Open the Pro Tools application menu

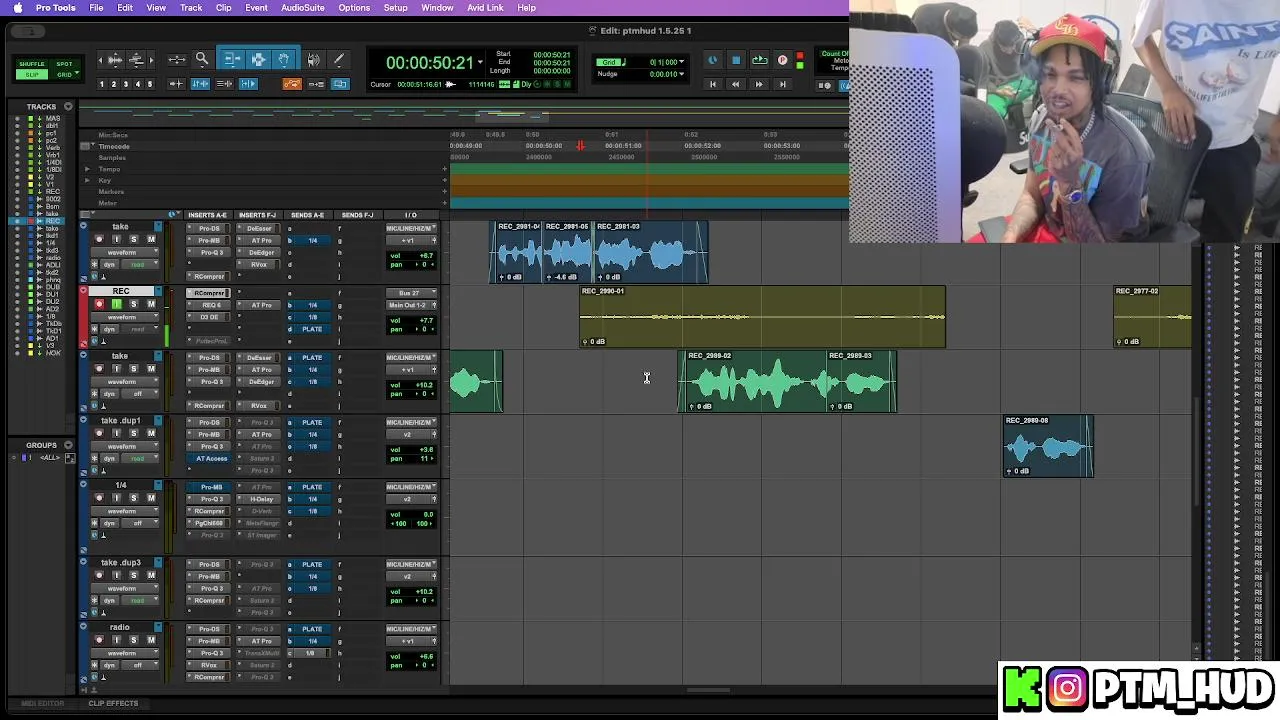[55, 8]
